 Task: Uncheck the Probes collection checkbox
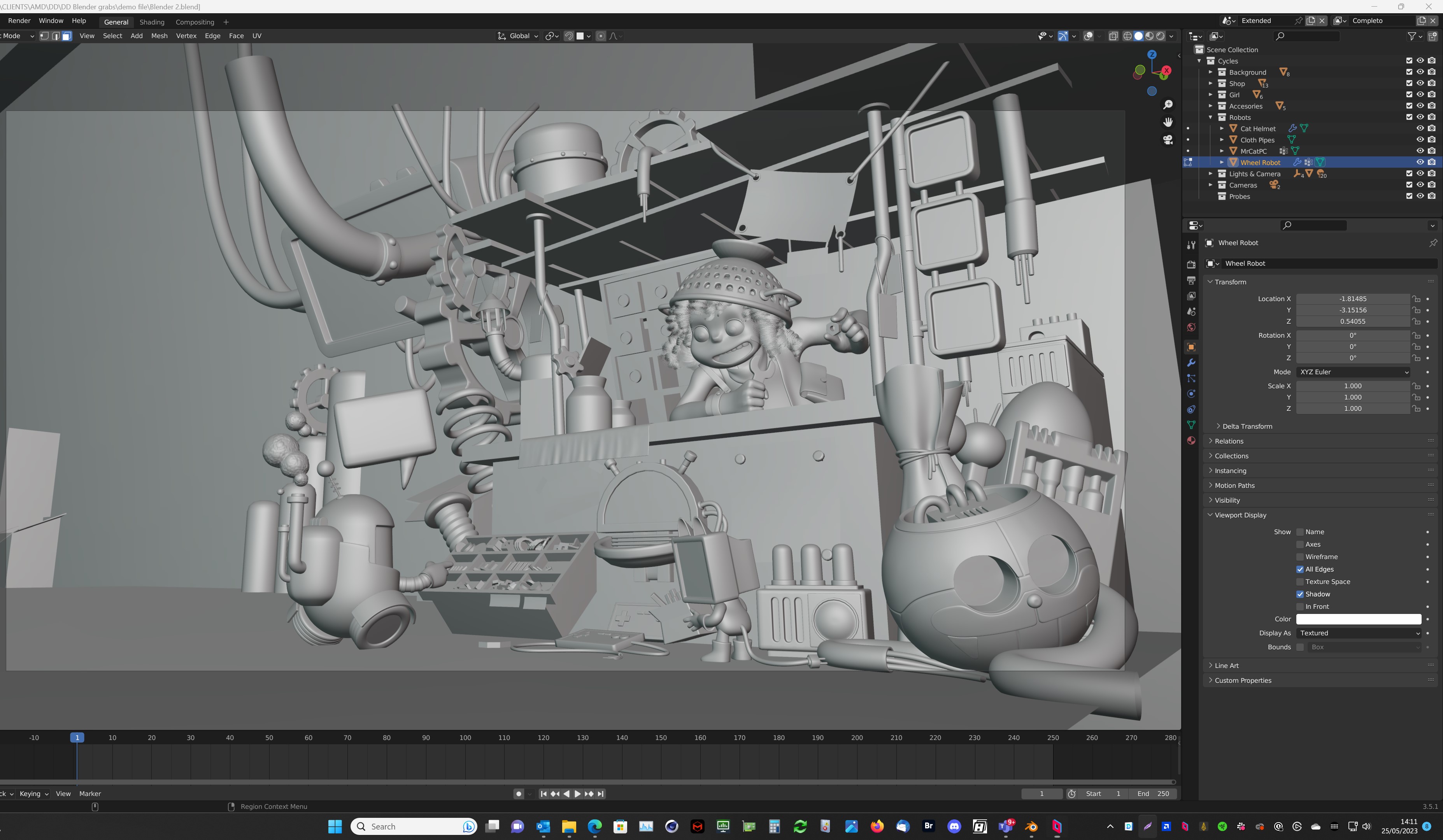1409,196
